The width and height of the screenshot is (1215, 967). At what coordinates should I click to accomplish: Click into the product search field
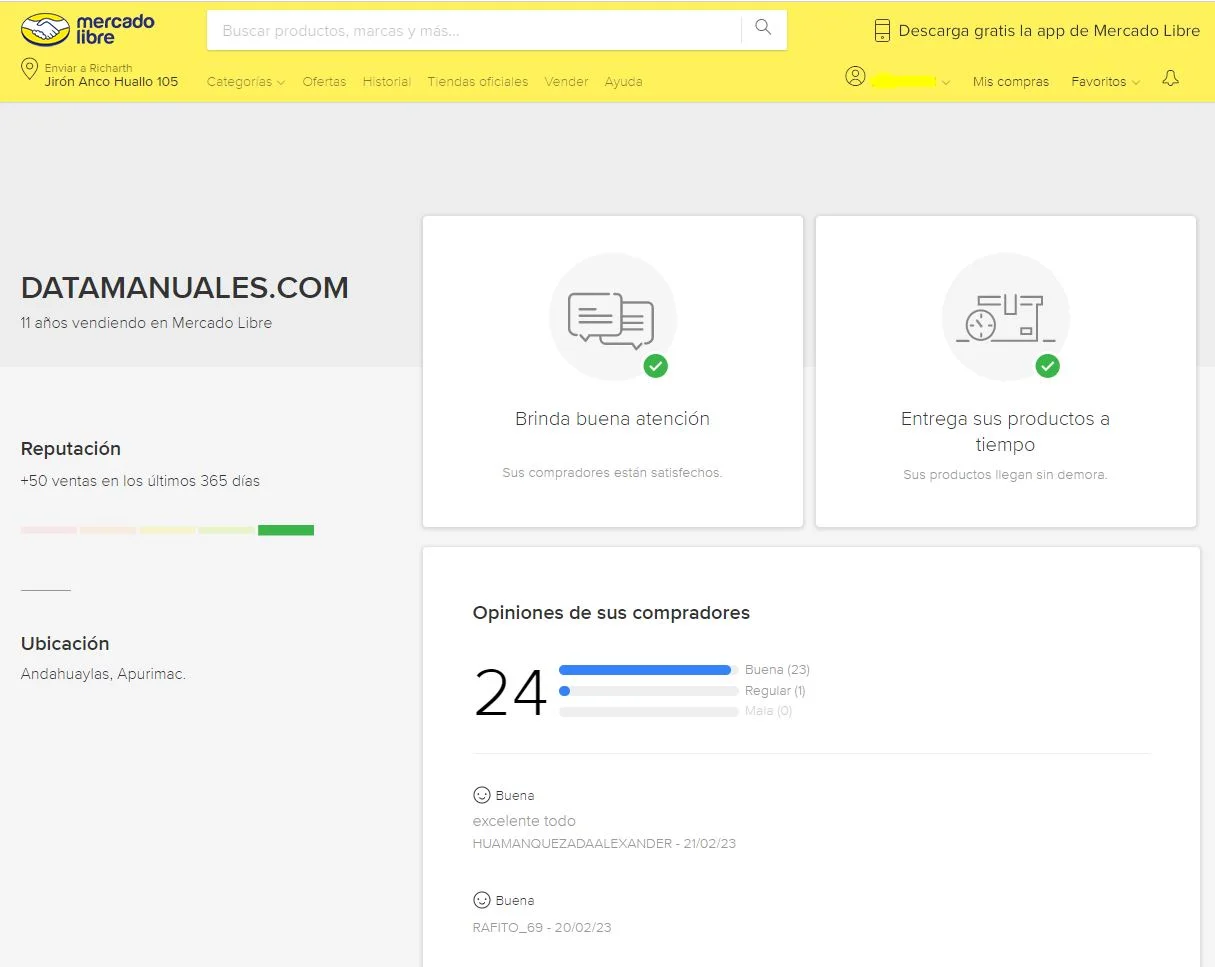coord(474,30)
